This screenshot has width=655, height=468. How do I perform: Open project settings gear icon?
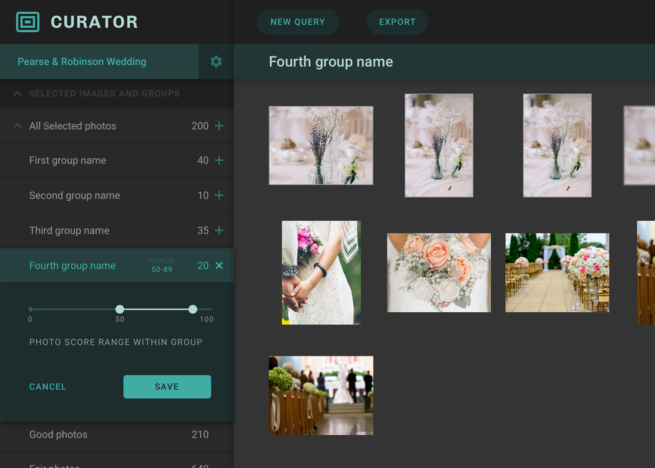[x=216, y=62]
